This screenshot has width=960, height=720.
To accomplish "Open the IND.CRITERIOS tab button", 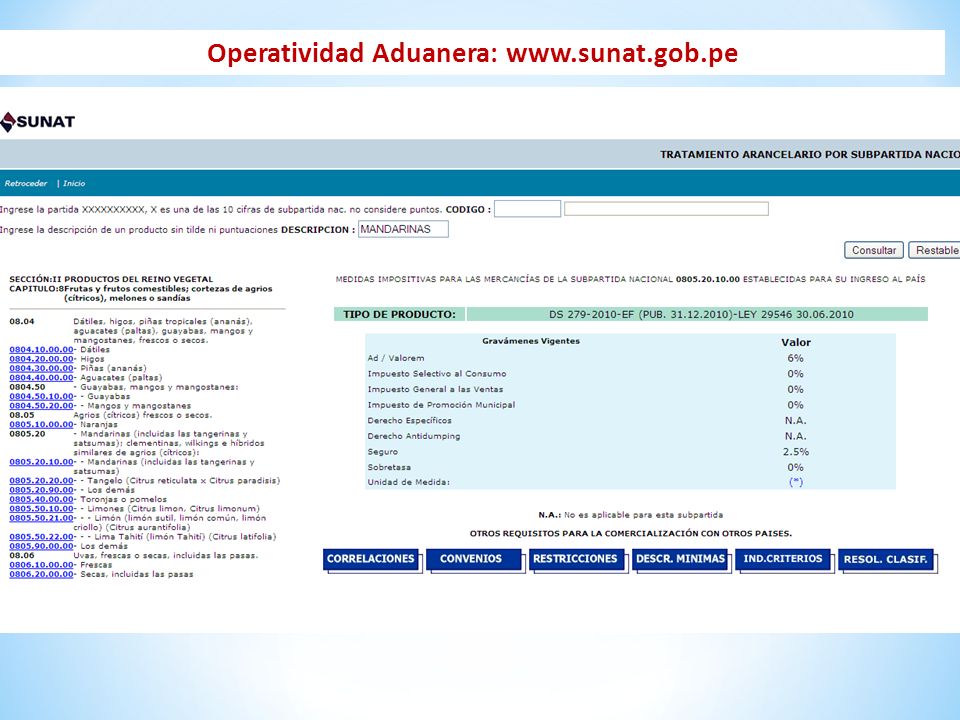I will tap(783, 559).
